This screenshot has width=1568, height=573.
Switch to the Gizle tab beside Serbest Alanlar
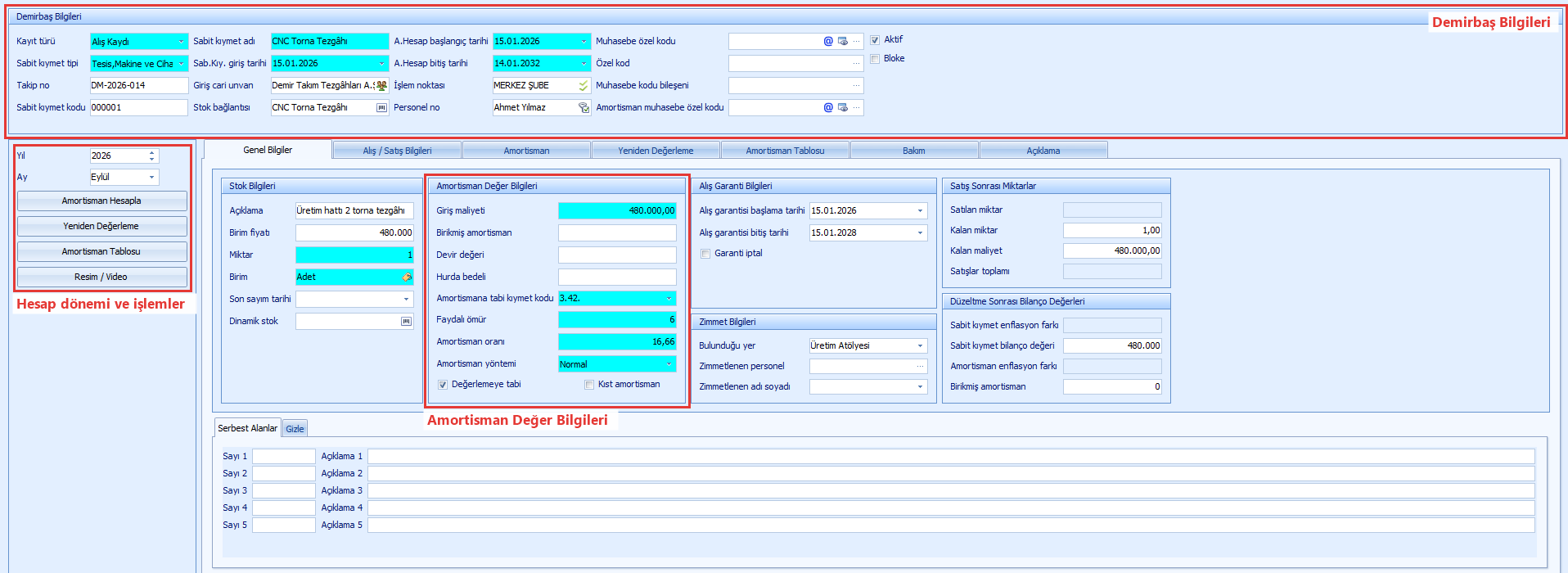click(x=295, y=429)
